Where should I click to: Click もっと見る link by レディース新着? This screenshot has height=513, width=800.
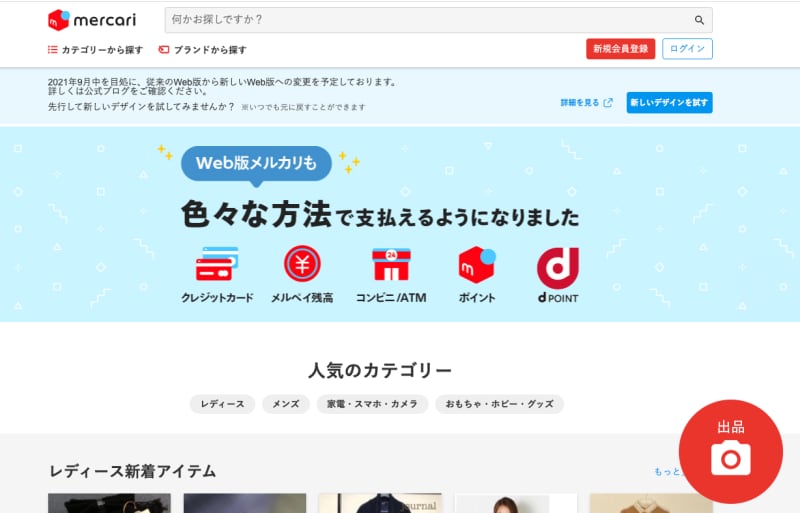tap(667, 471)
